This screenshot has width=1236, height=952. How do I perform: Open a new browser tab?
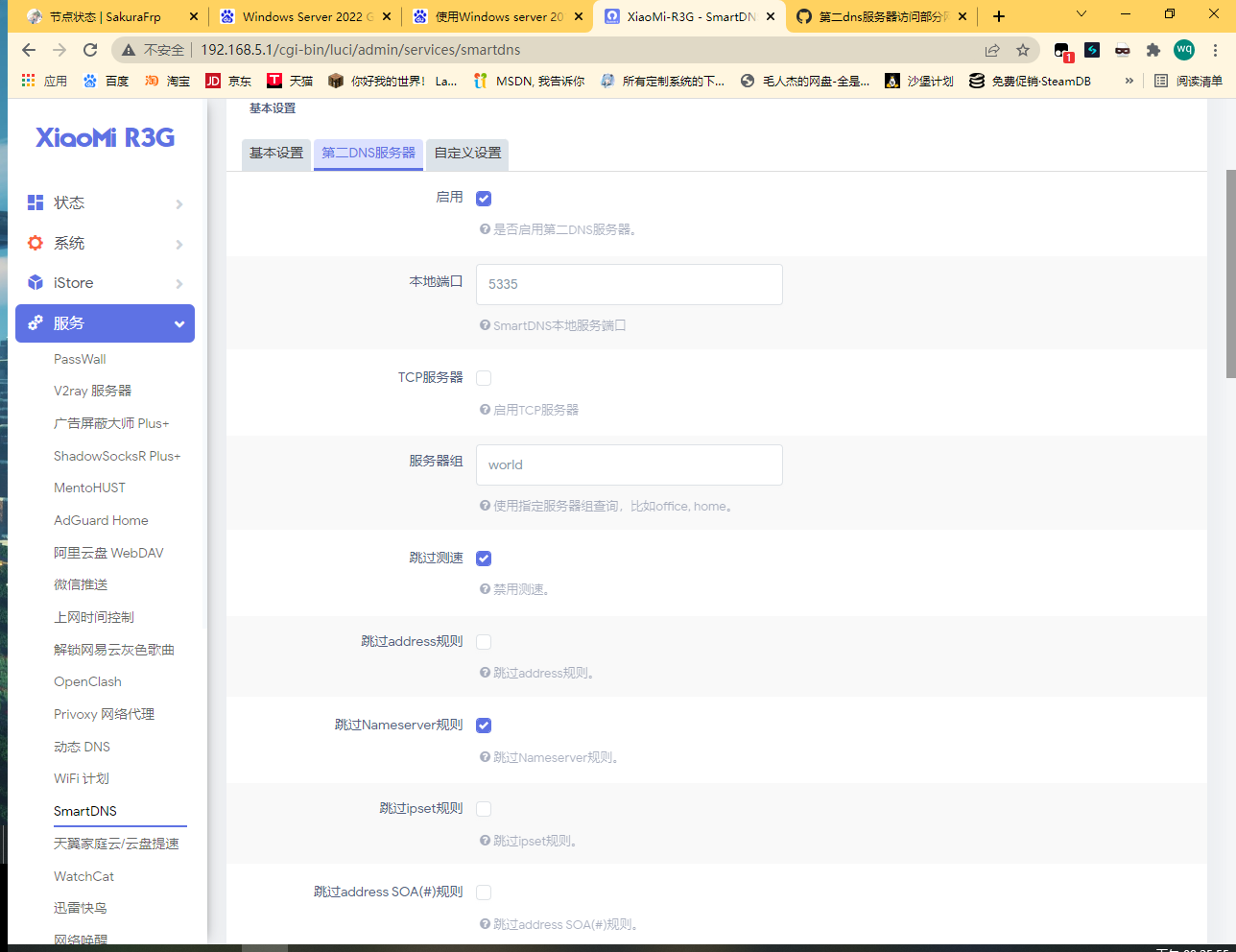999,16
